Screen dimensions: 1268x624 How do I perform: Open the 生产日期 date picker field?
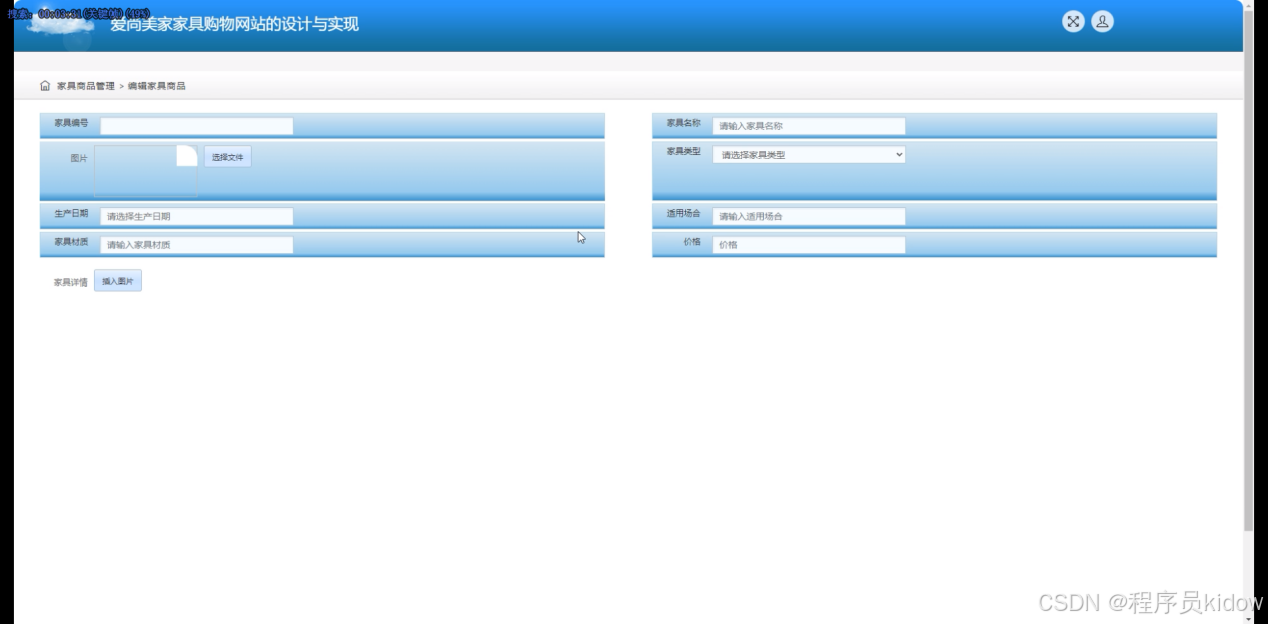[x=196, y=216]
